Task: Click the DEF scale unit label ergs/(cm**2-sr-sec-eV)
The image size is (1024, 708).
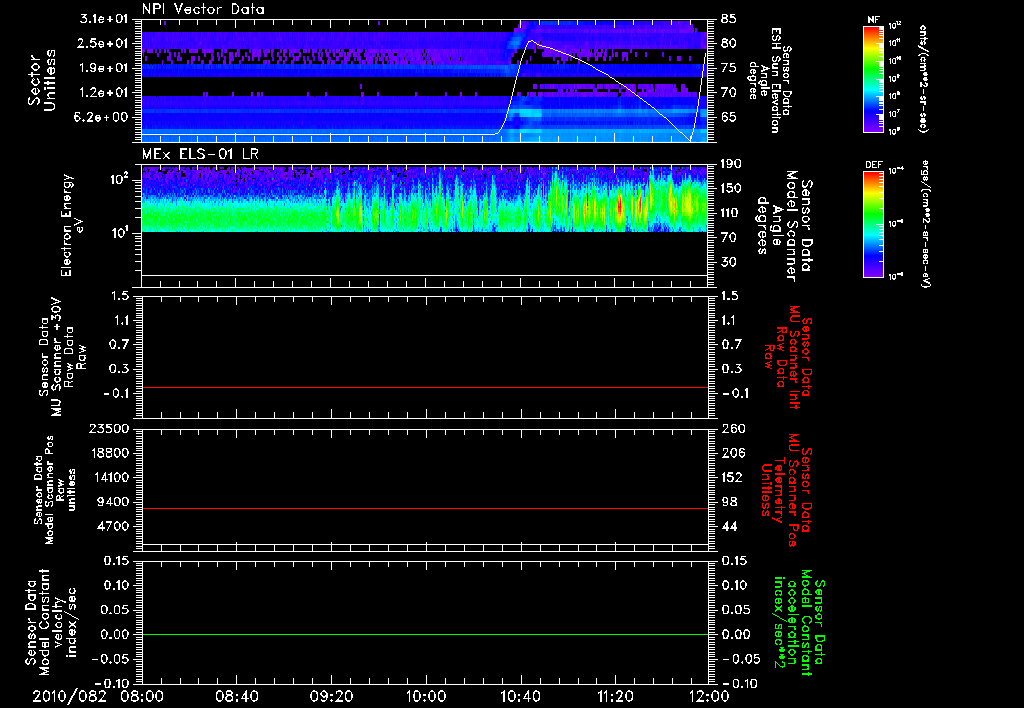Action: 927,224
